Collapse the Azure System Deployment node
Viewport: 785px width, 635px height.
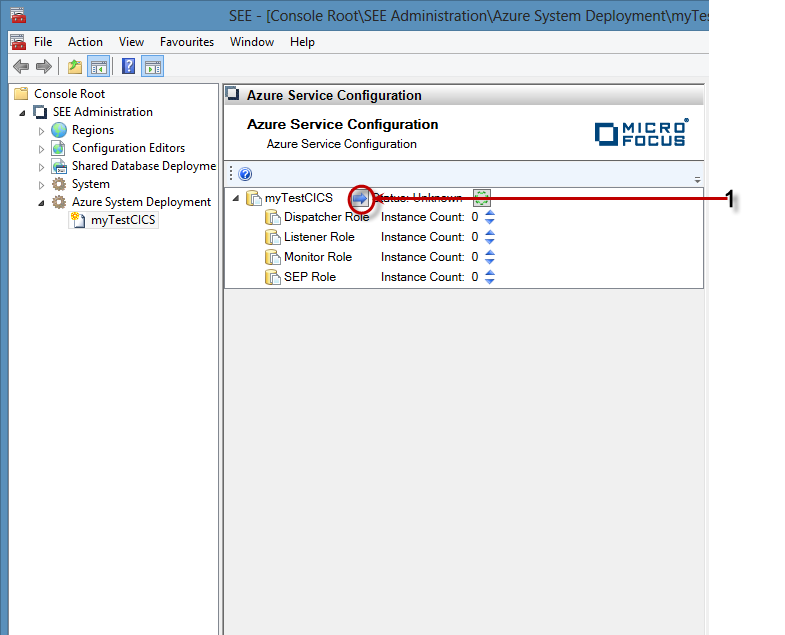(x=42, y=202)
